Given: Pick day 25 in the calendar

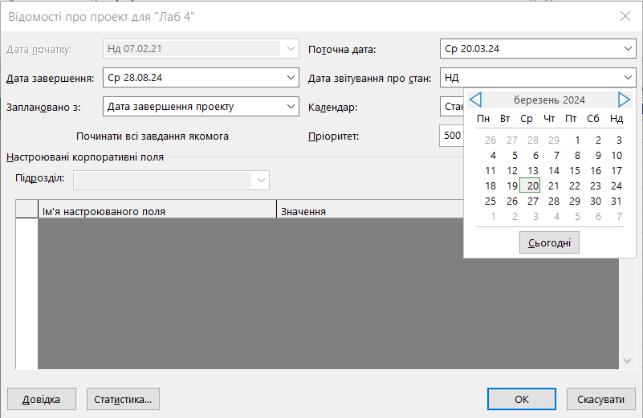Looking at the screenshot, I should [x=490, y=201].
